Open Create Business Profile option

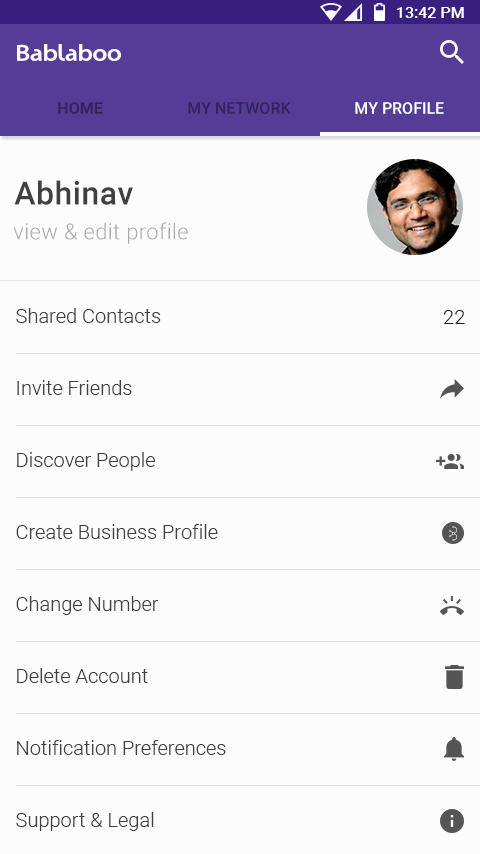(240, 533)
